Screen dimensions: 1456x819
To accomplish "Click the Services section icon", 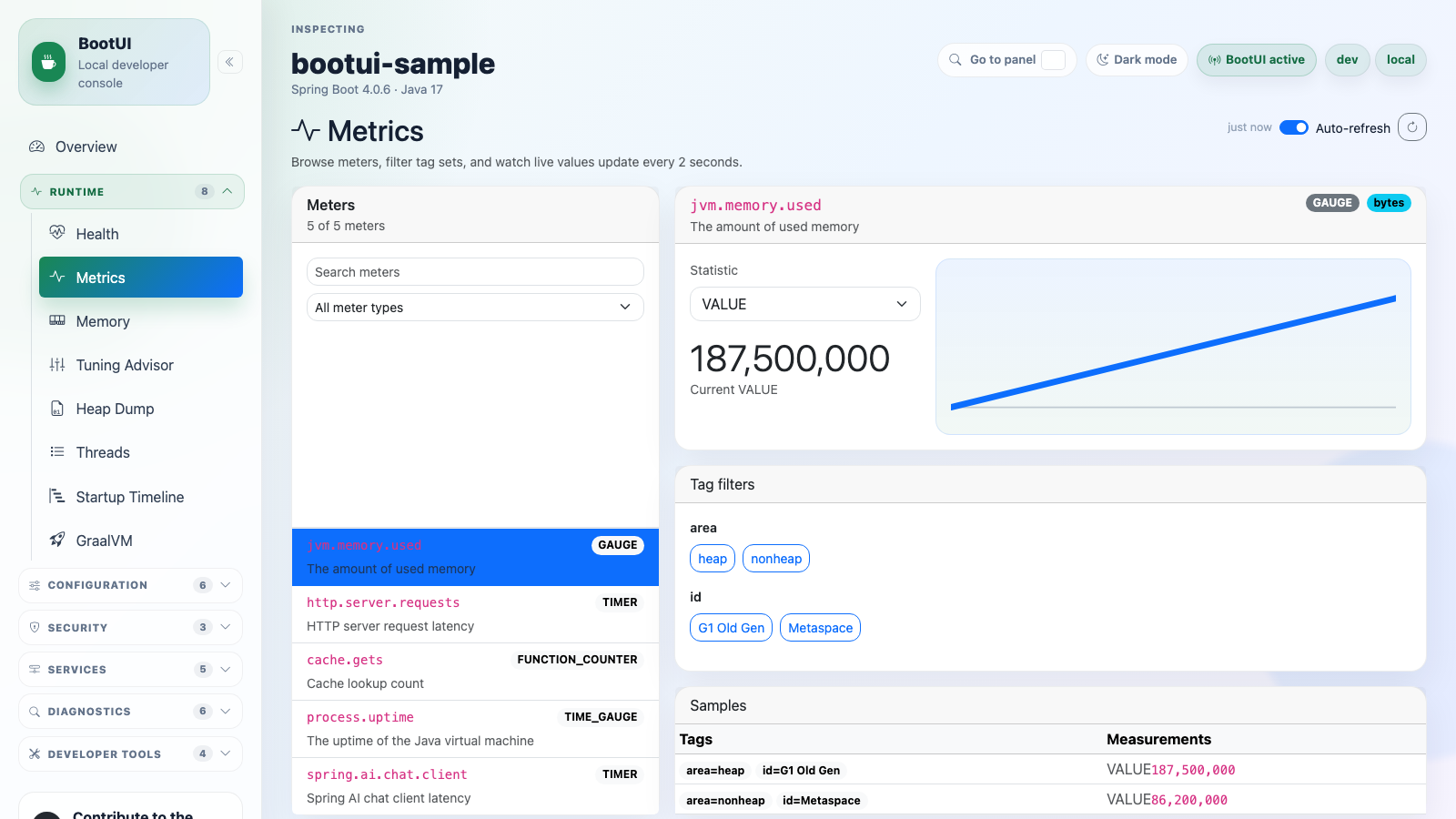I will click(35, 669).
